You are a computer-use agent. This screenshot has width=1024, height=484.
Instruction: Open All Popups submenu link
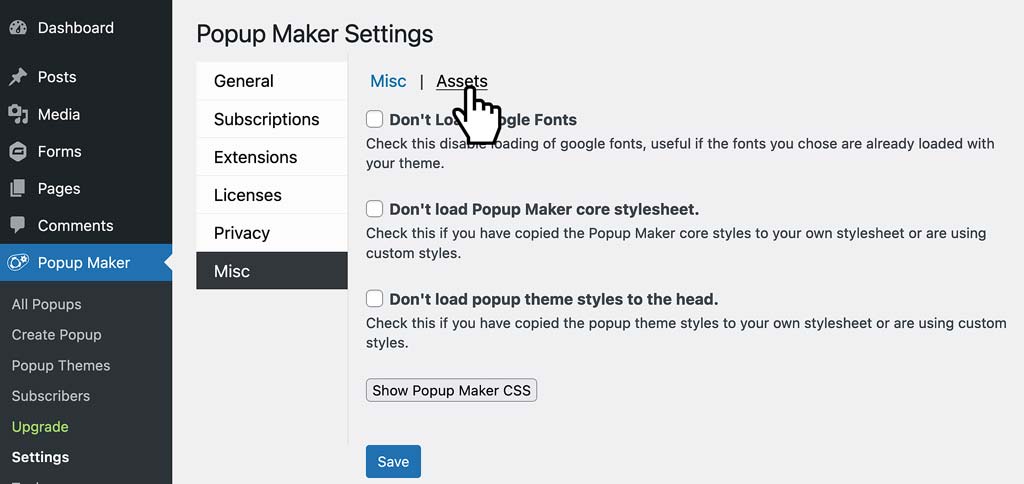[x=46, y=304]
